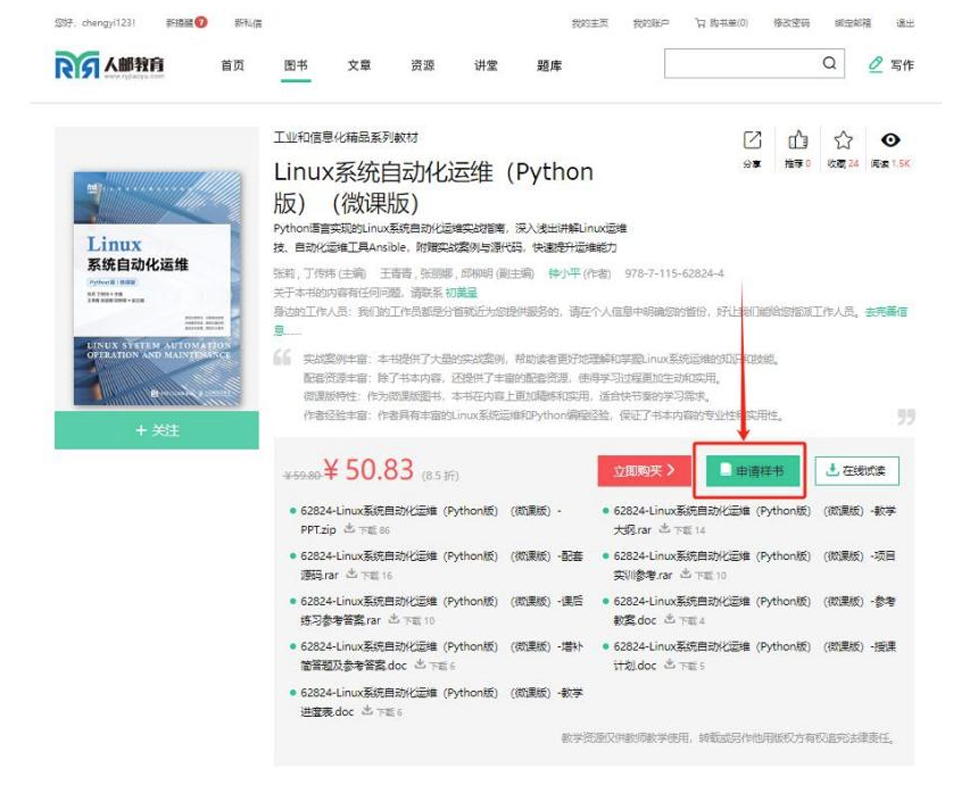Screen dimensions: 972x792
Task: Click the 去完善信息 link
Action: tap(886, 312)
